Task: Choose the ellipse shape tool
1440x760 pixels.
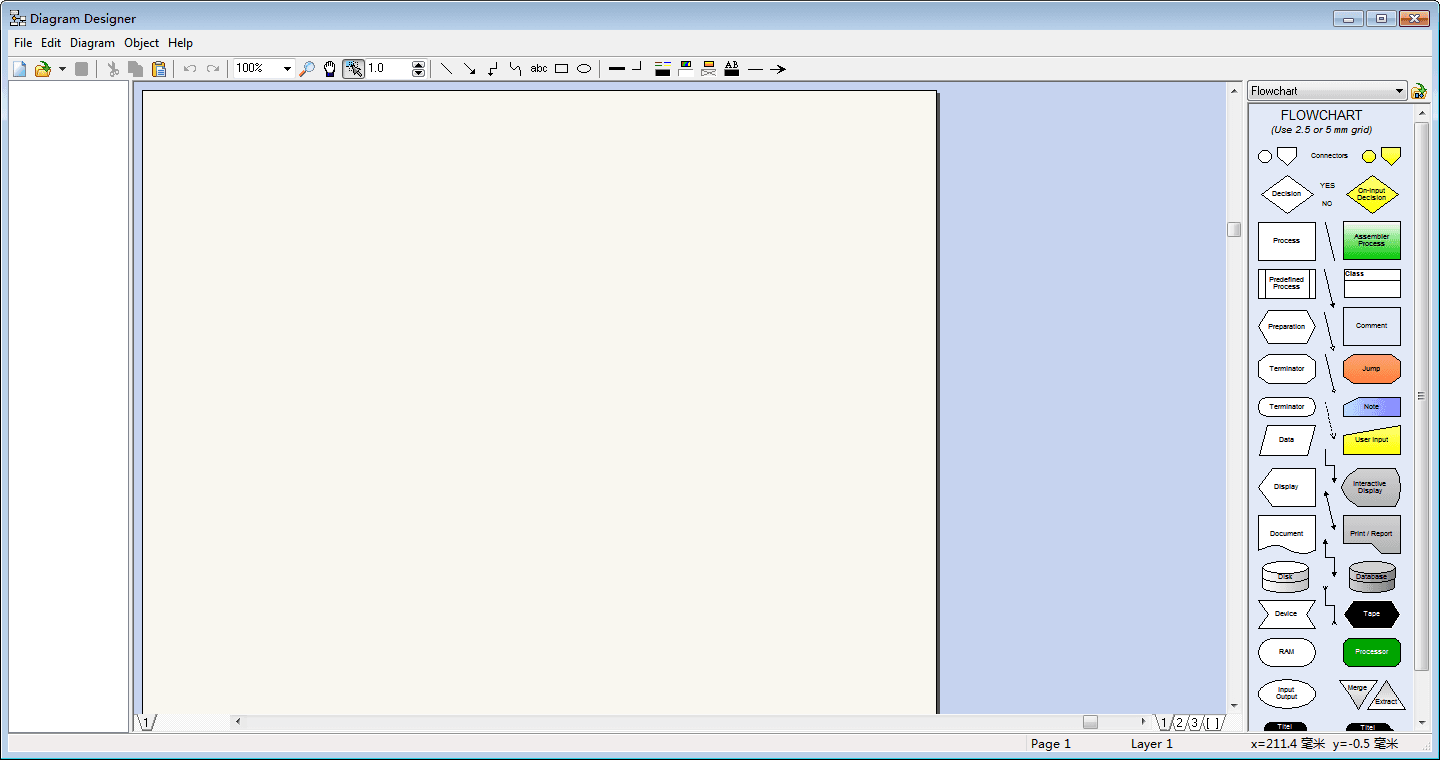Action: (584, 69)
